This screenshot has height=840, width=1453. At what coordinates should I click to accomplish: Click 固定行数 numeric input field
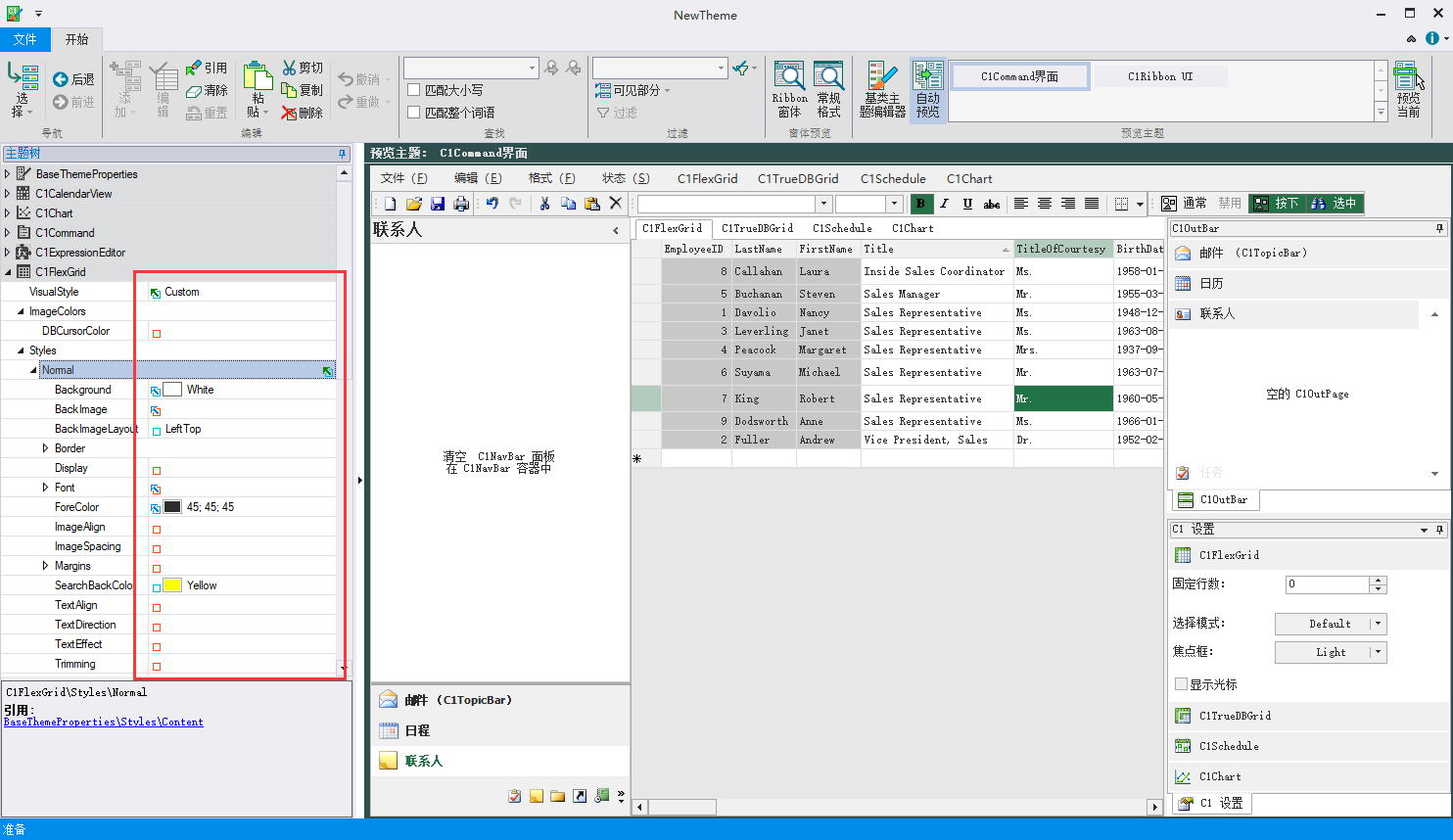coord(1327,584)
